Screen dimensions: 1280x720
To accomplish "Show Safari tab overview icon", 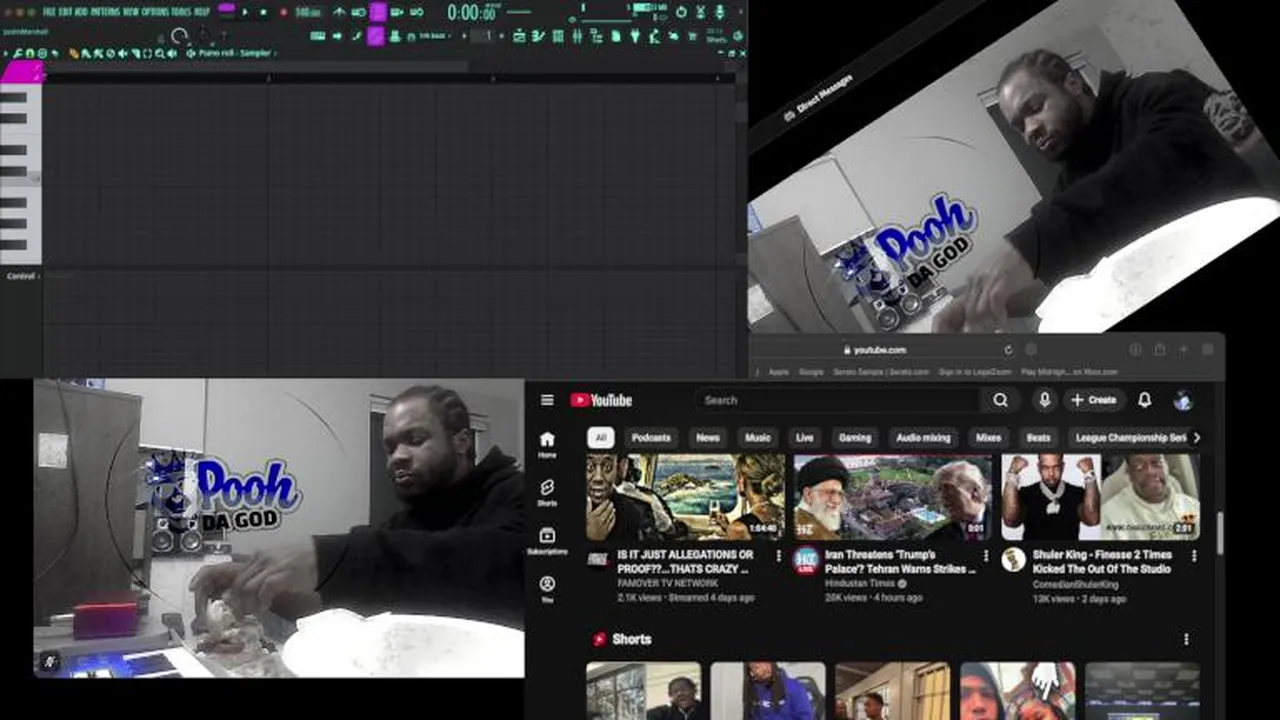I will tap(1207, 350).
